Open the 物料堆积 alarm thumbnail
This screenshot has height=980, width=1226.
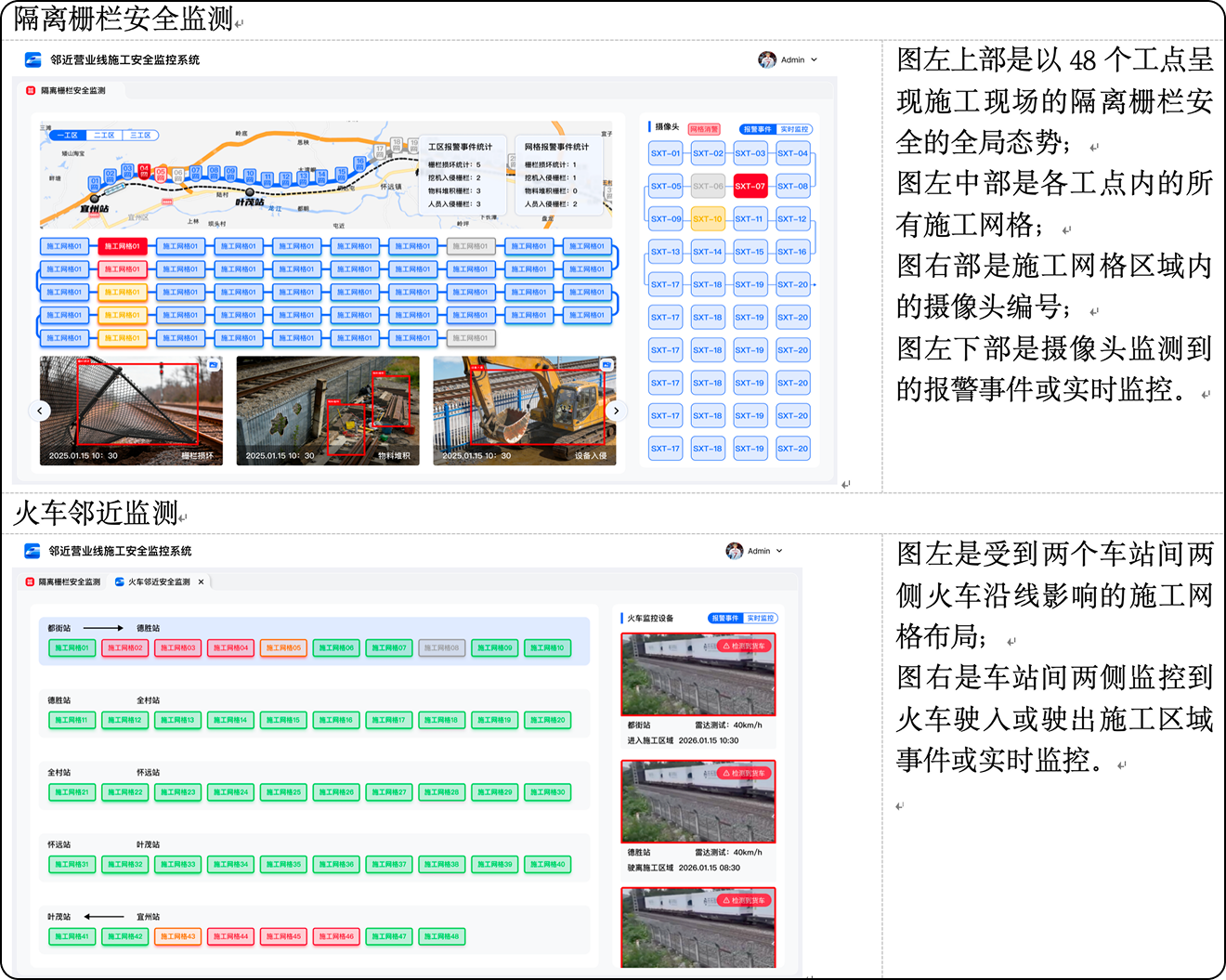[x=328, y=410]
